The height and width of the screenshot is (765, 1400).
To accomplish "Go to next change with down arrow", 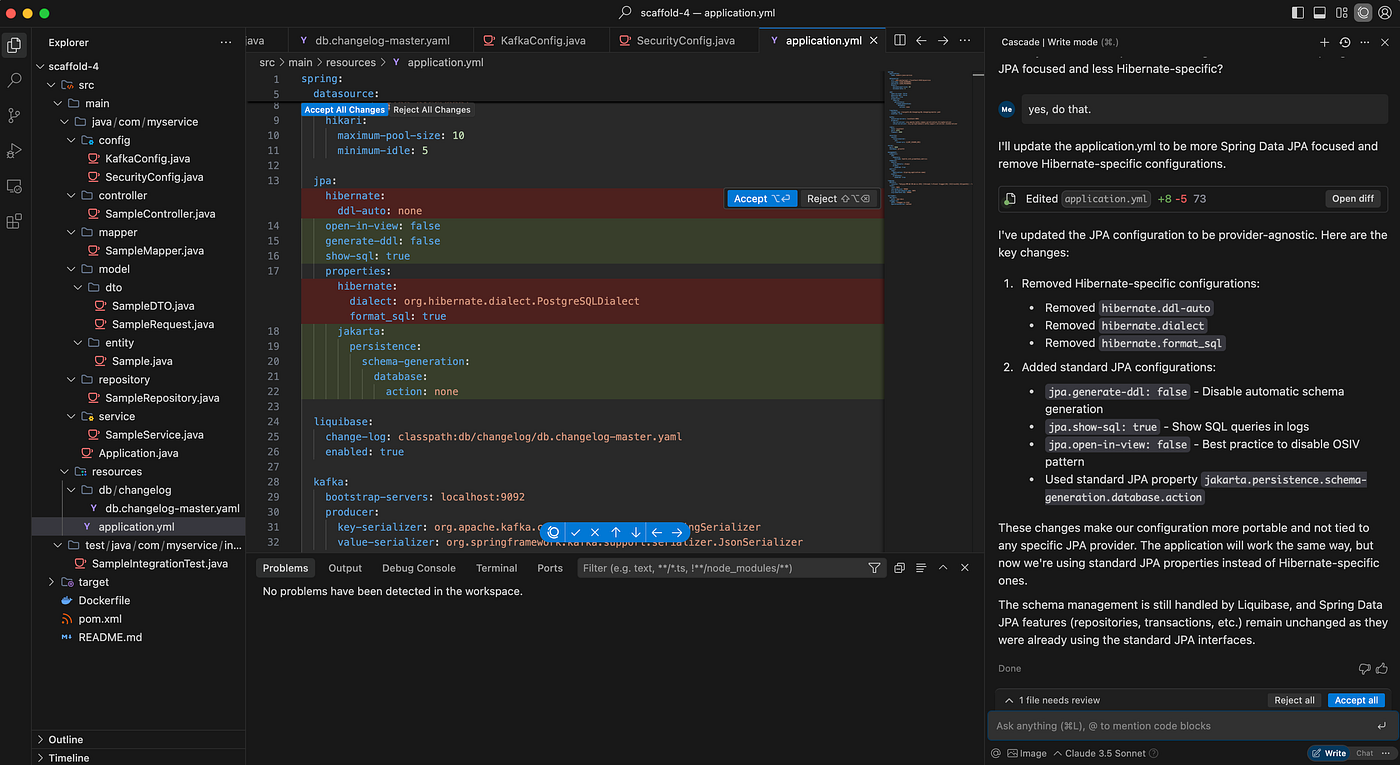I will pos(636,533).
